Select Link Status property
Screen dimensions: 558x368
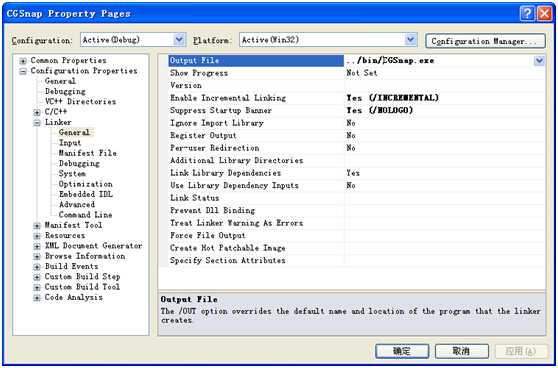coord(194,198)
